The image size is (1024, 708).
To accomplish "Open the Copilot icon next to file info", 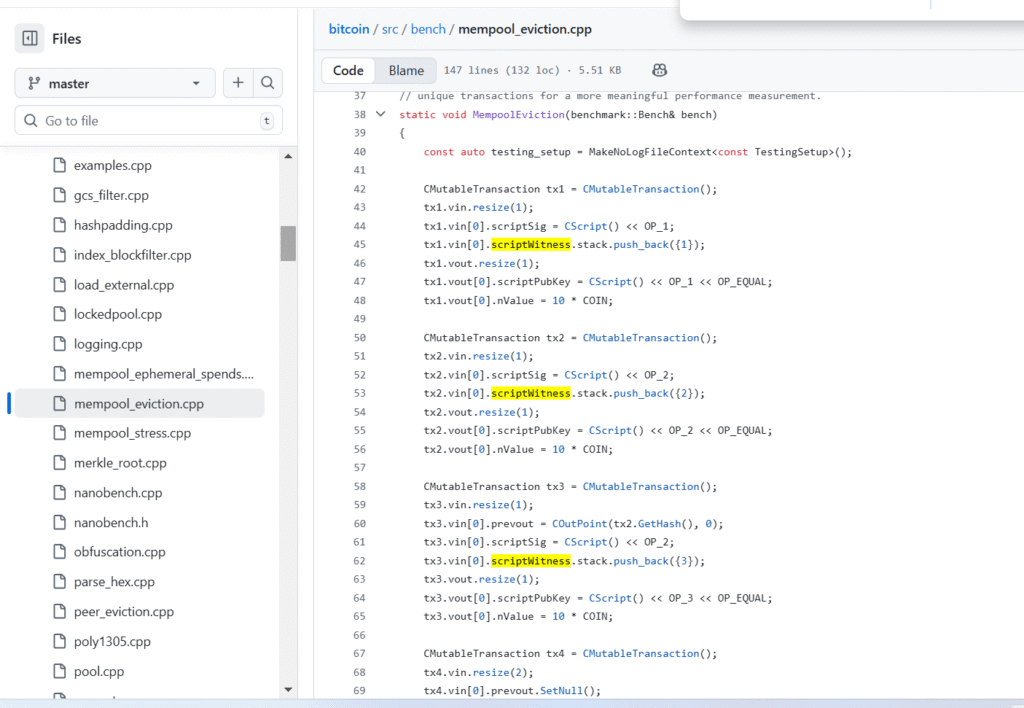I will coord(659,70).
